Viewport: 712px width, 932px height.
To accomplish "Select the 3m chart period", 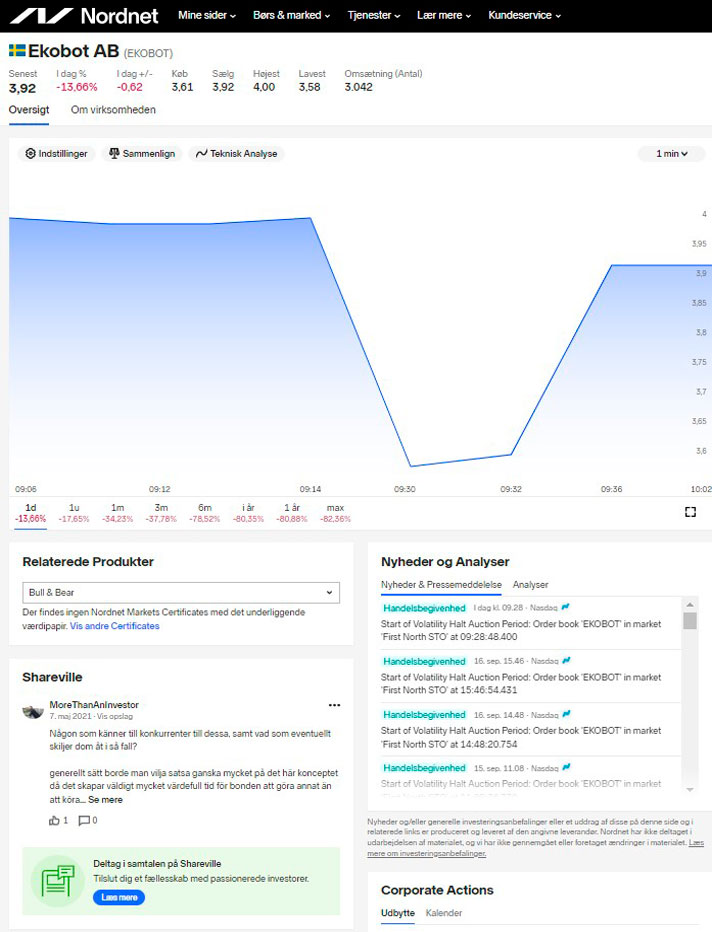I will 161,513.
